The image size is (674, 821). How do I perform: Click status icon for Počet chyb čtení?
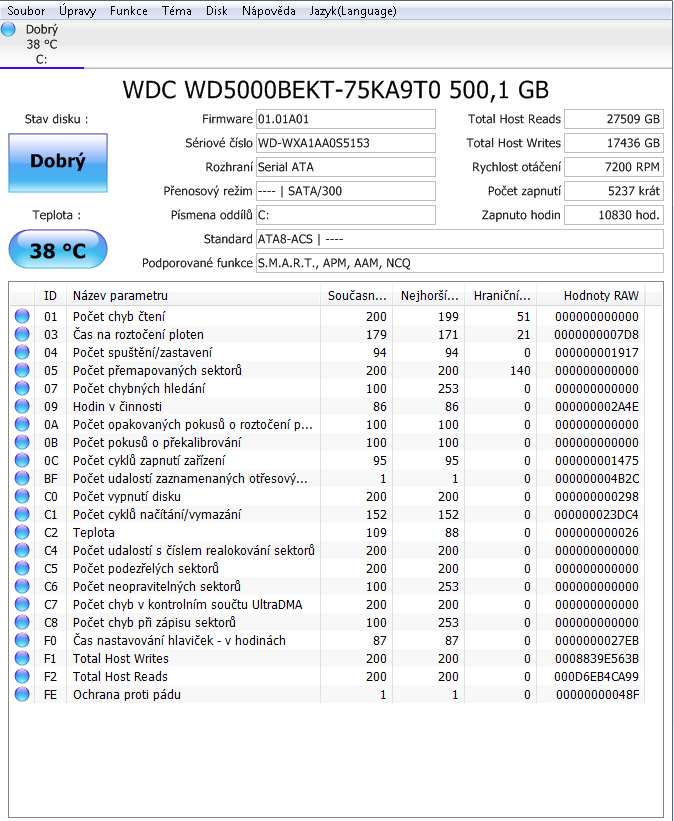pos(22,316)
